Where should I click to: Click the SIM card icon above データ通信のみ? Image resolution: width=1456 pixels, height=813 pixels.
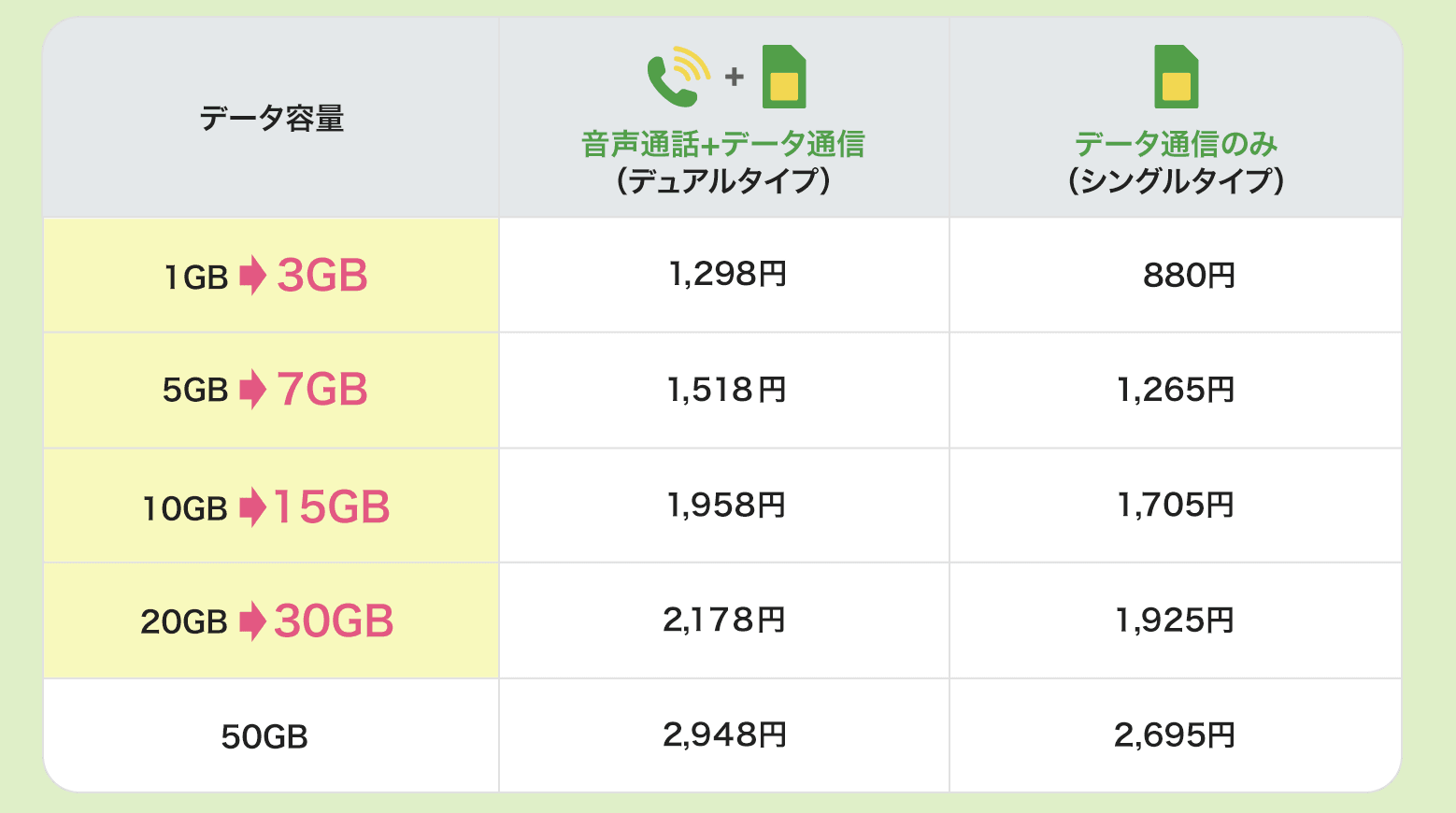(x=1176, y=77)
